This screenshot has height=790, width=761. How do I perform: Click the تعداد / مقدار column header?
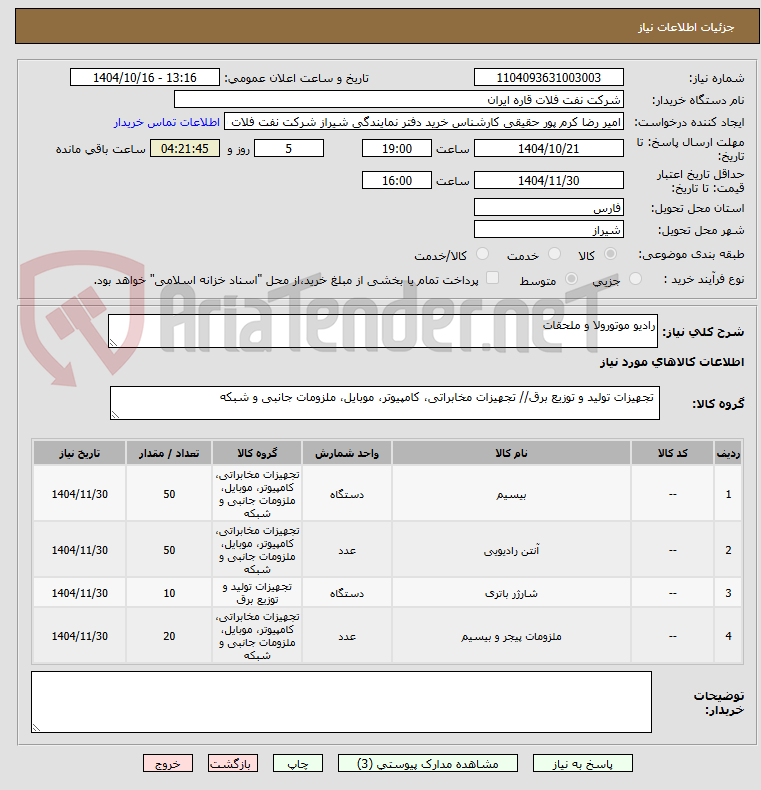169,453
